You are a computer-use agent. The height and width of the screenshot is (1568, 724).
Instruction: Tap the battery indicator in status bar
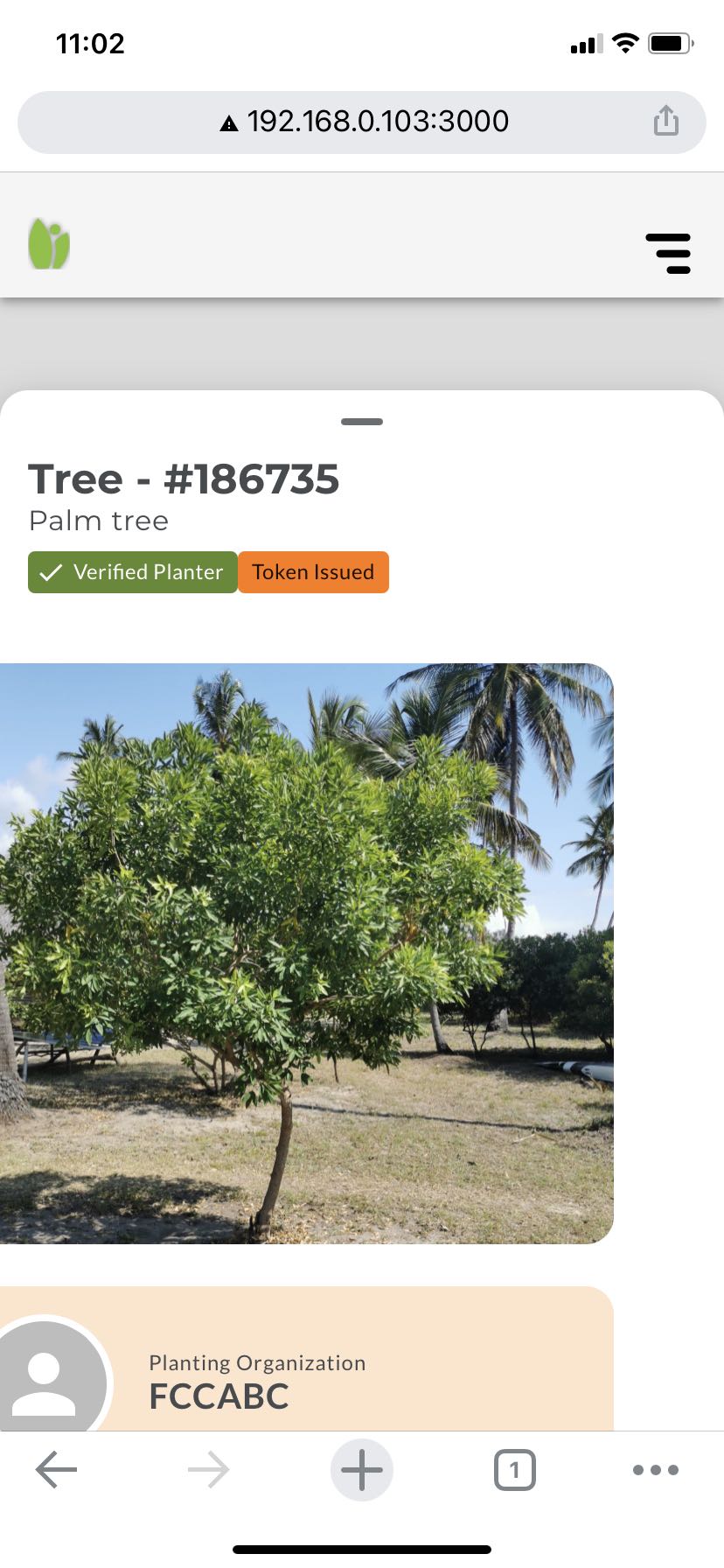click(x=672, y=43)
